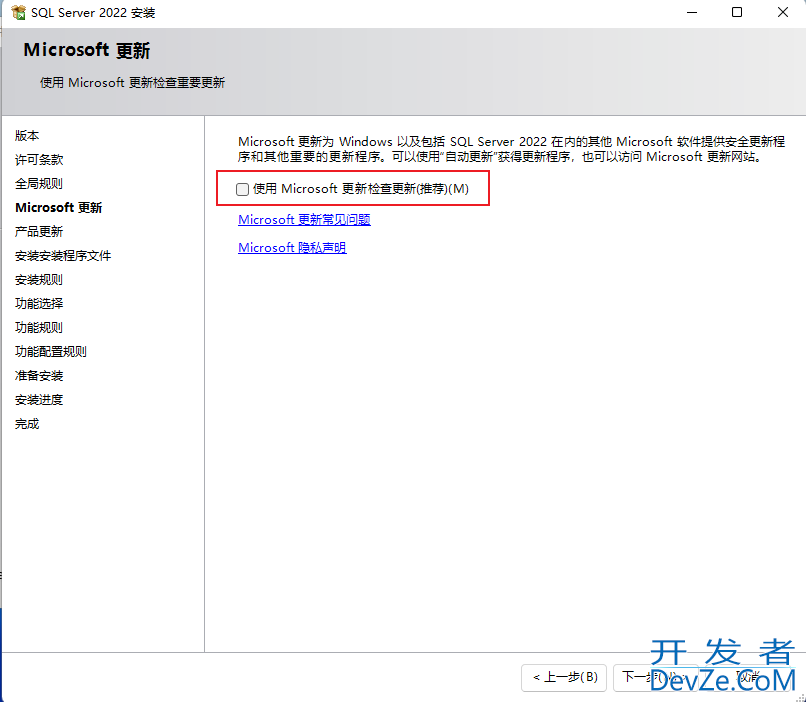The width and height of the screenshot is (806, 702).
Task: Select 全局规则 step in sidebar
Action: pyautogui.click(x=39, y=183)
